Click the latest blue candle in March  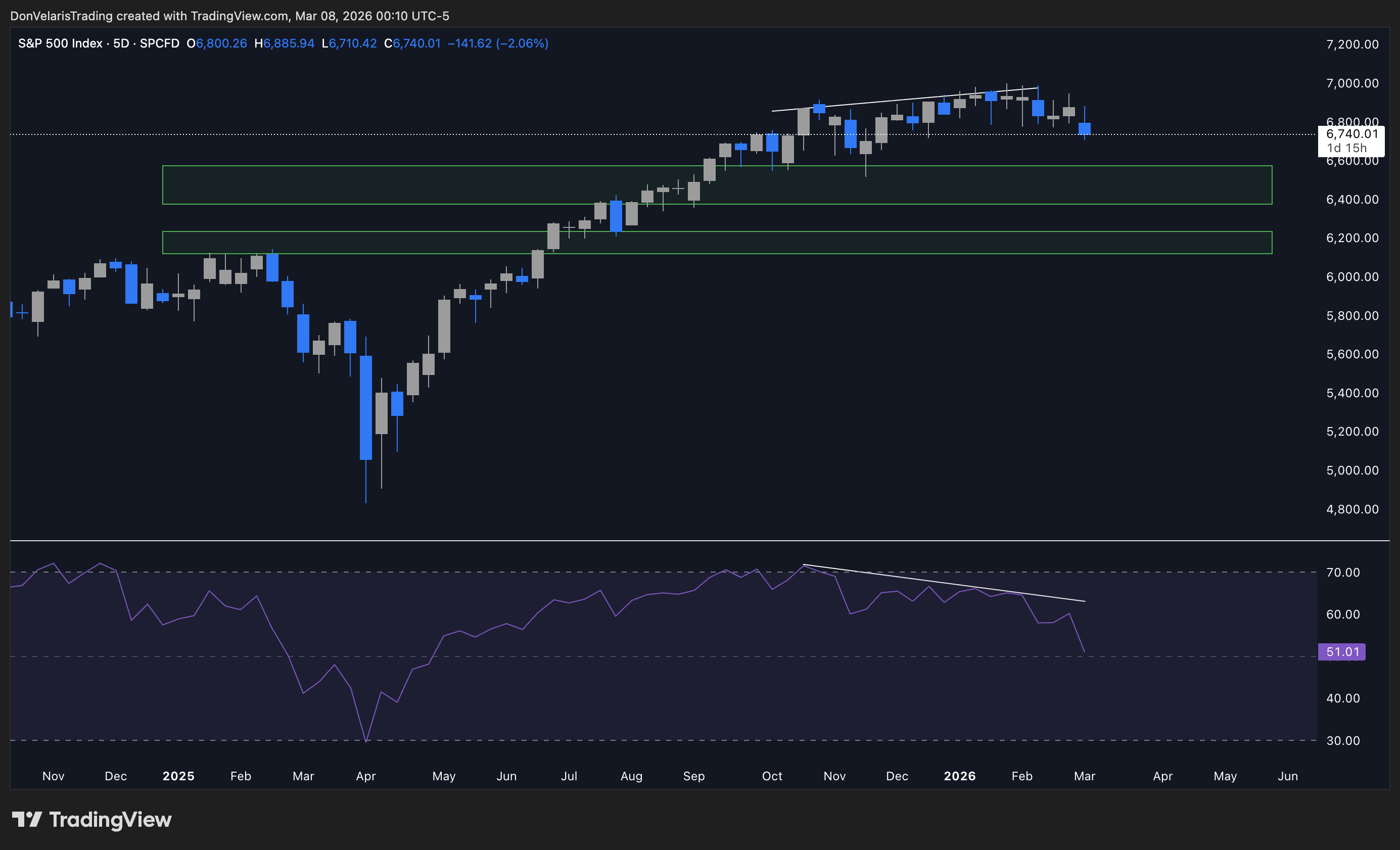click(1084, 128)
